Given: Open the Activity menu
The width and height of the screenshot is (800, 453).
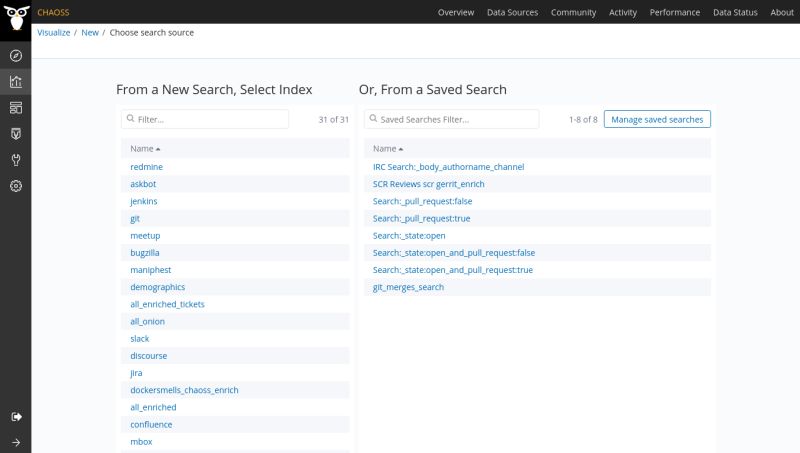Looking at the screenshot, I should pyautogui.click(x=622, y=12).
